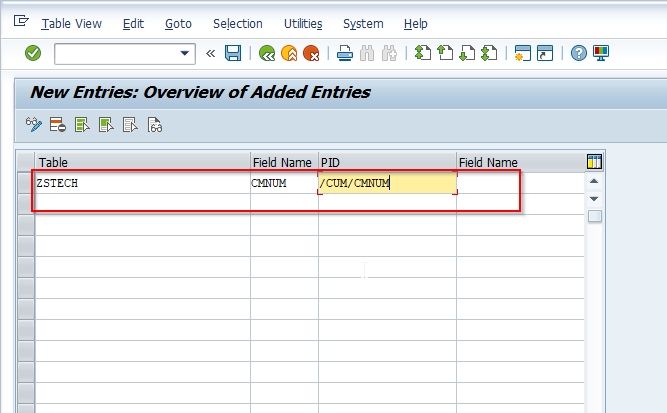Click the empty second Field Name cell in ZSTECH row

pyautogui.click(x=520, y=183)
